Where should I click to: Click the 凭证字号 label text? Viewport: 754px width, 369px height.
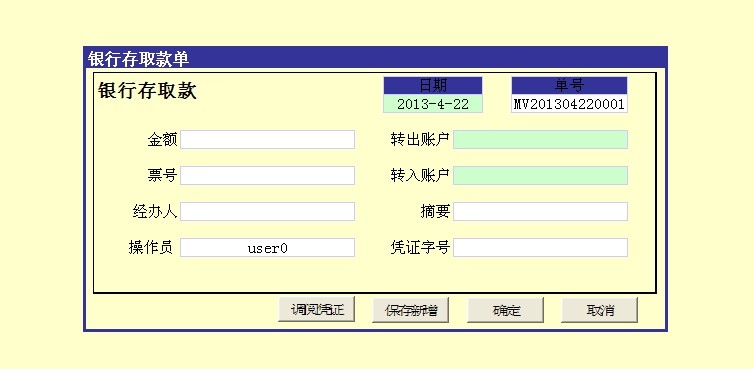(420, 248)
